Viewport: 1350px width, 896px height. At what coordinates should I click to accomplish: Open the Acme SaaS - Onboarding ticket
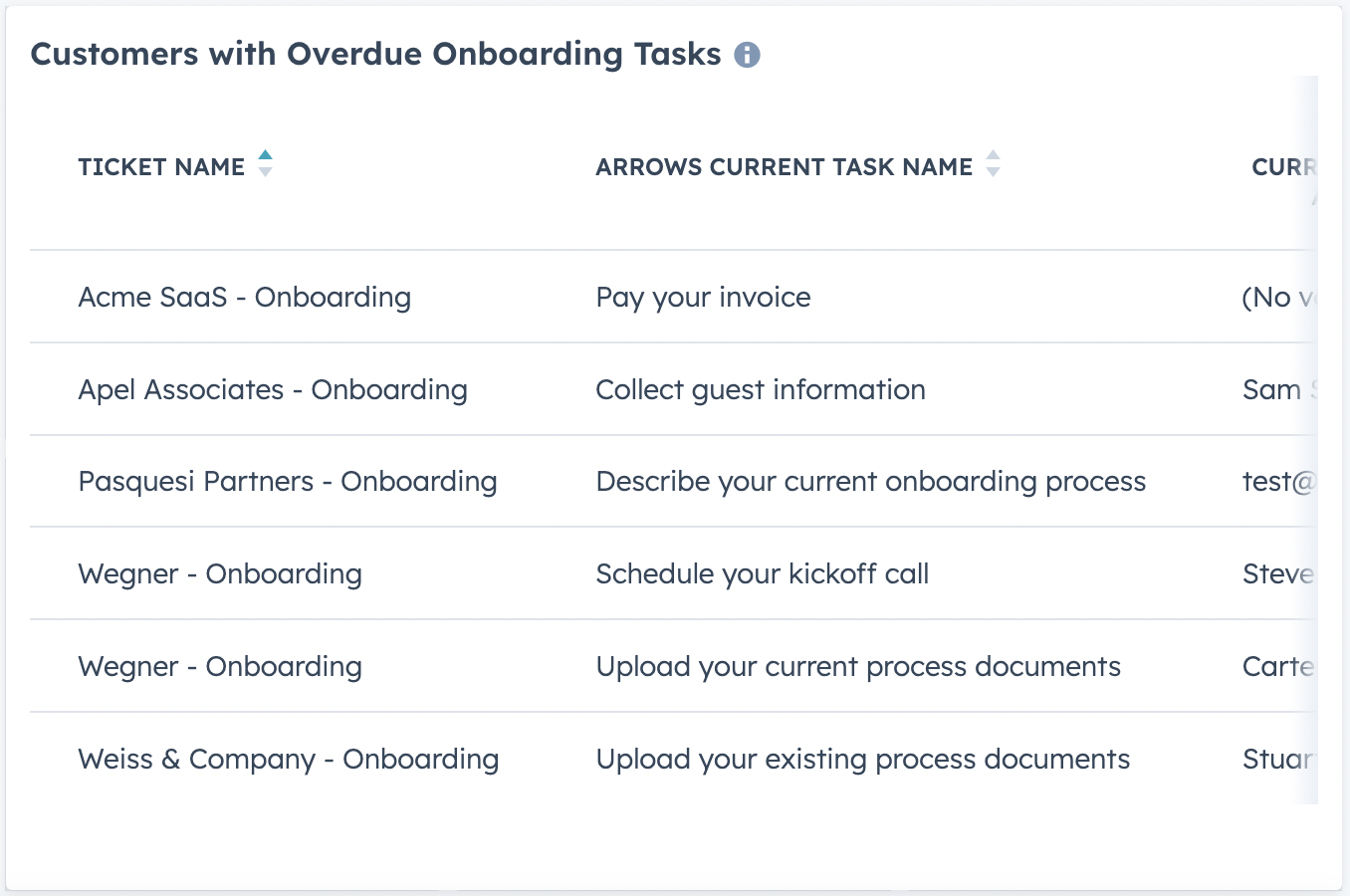[244, 297]
